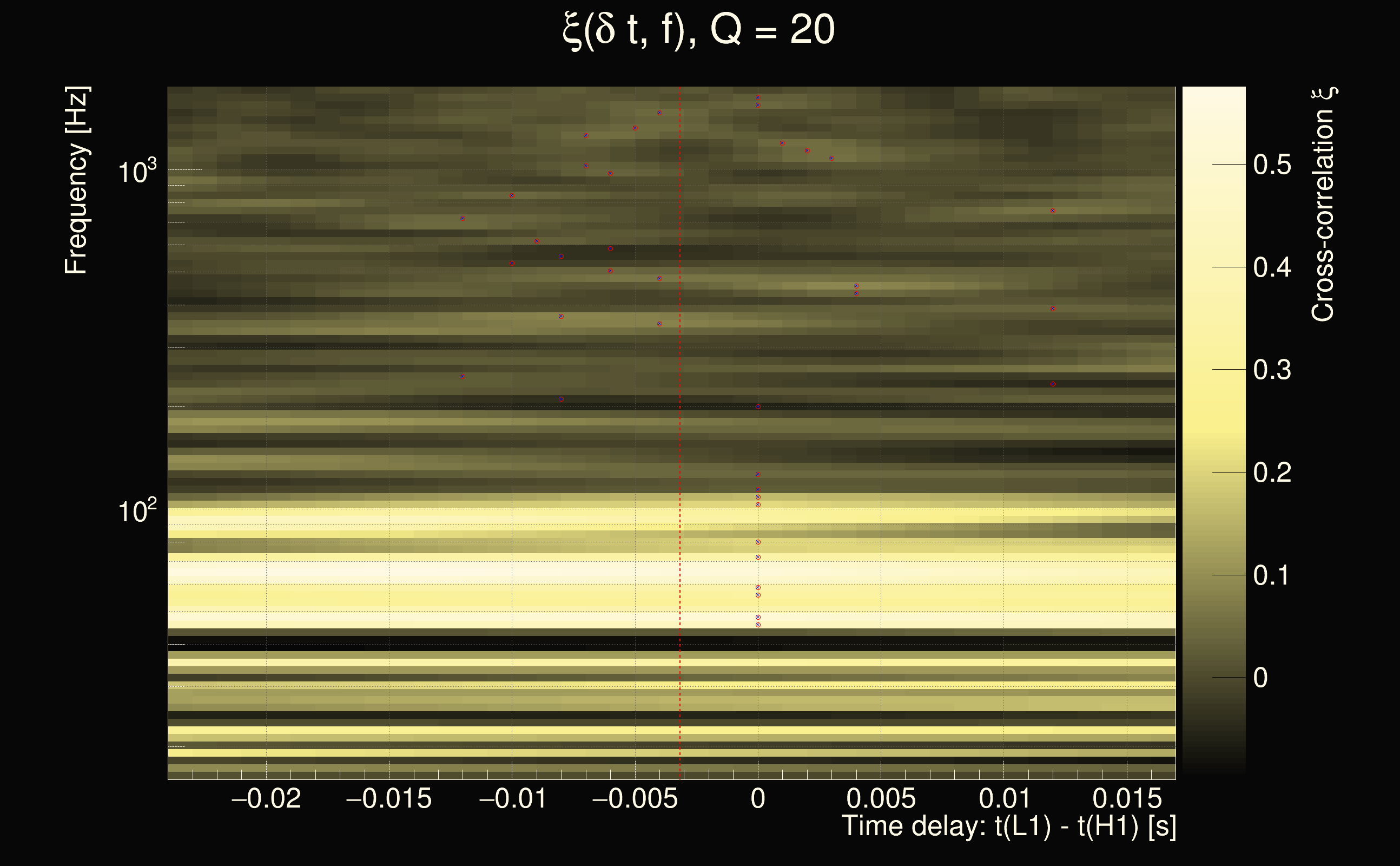Click the topmost marker at zero time delay
The width and height of the screenshot is (1400, 866).
pyautogui.click(x=758, y=98)
